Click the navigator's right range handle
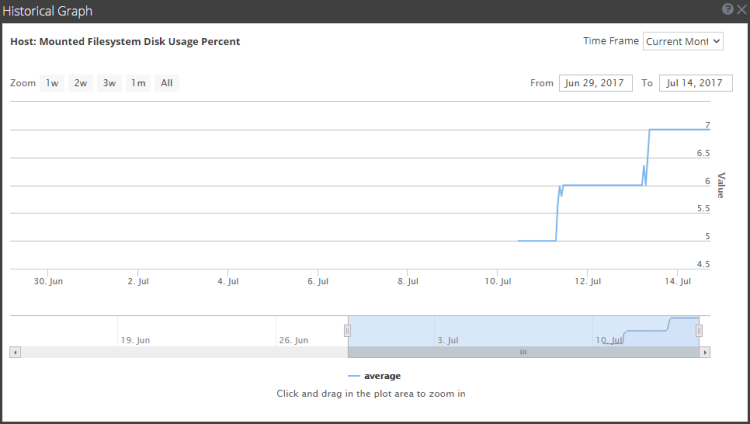This screenshot has width=750, height=424. pos(699,330)
